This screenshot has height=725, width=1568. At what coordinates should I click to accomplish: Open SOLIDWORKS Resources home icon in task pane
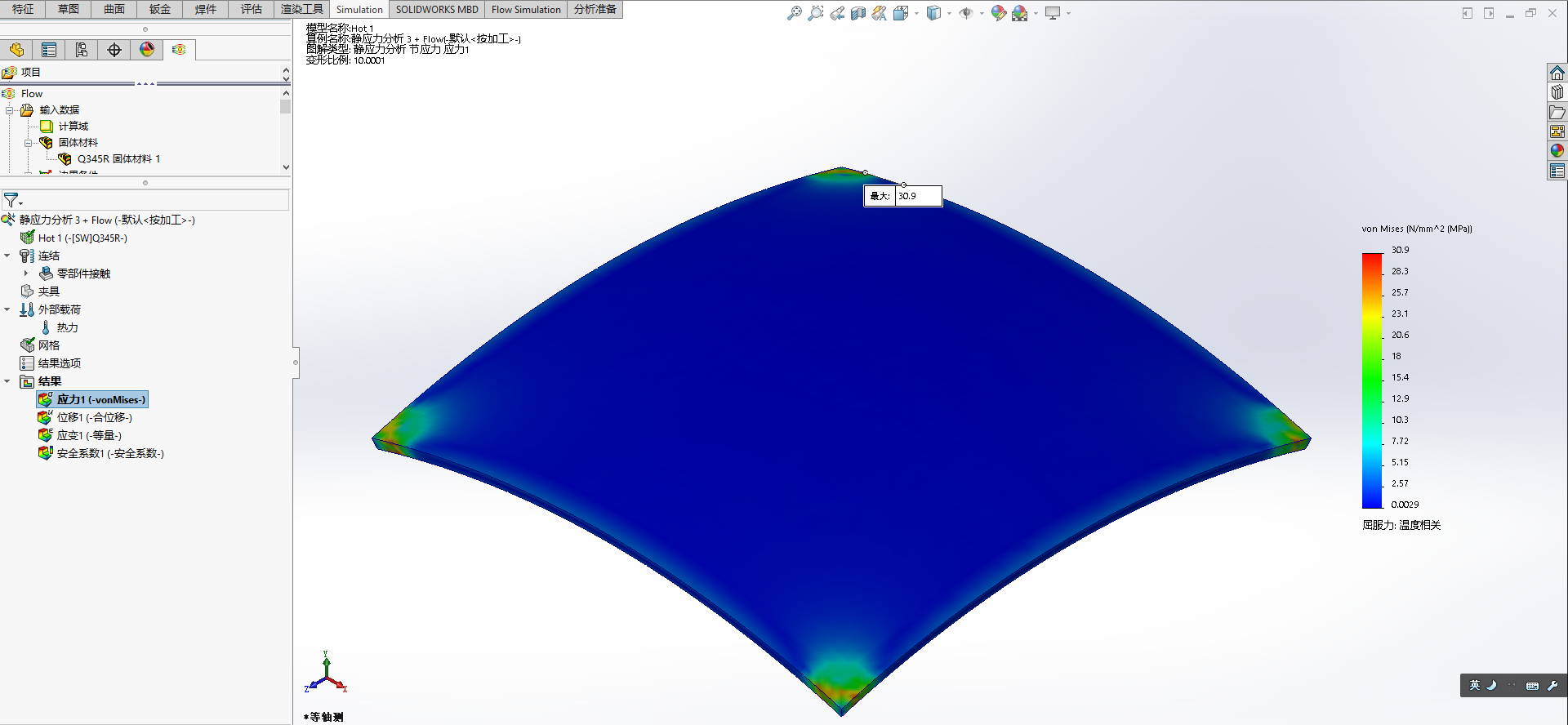(x=1557, y=73)
